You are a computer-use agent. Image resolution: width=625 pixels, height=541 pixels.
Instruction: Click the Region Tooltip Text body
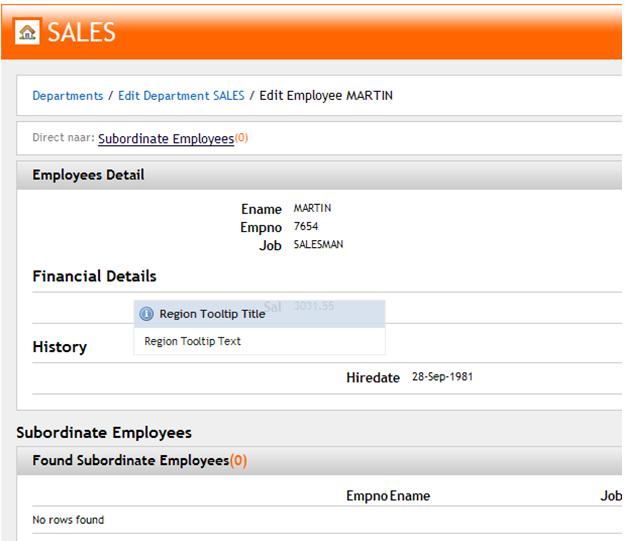pos(192,342)
